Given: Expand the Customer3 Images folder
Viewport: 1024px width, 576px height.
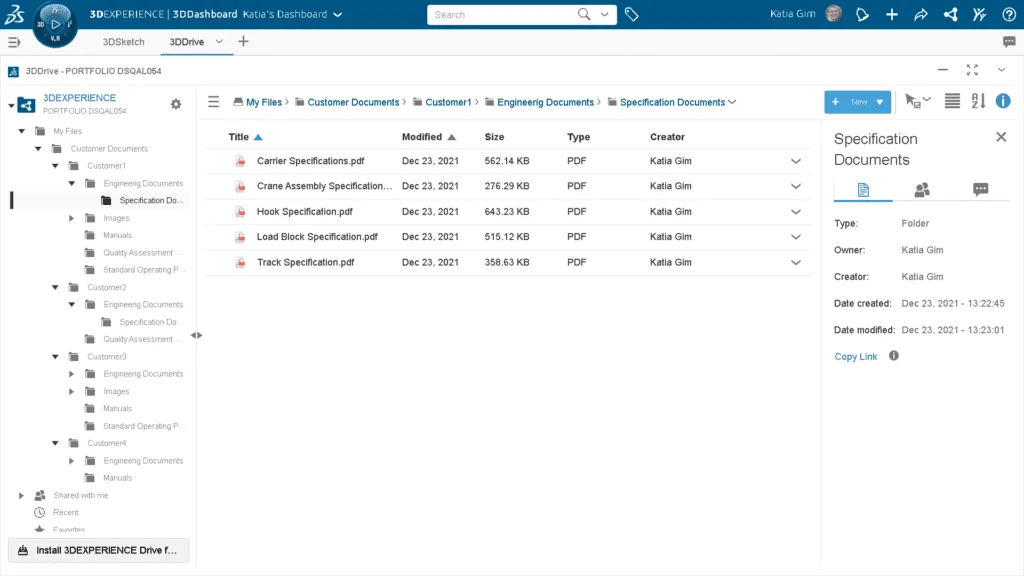Looking at the screenshot, I should click(x=71, y=391).
